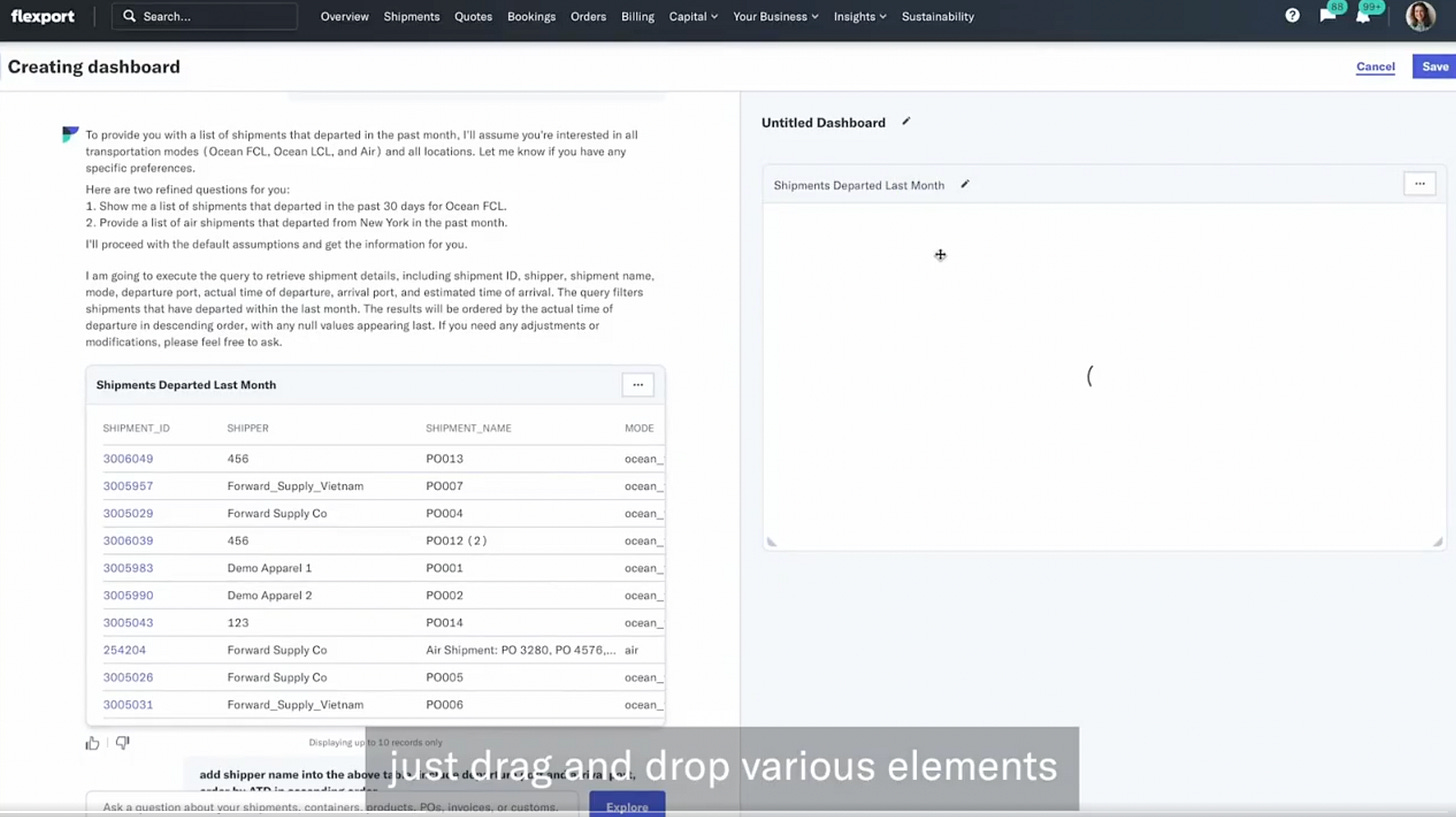Select the PO013 shipment name cell
Image resolution: width=1456 pixels, height=817 pixels.
(x=445, y=459)
